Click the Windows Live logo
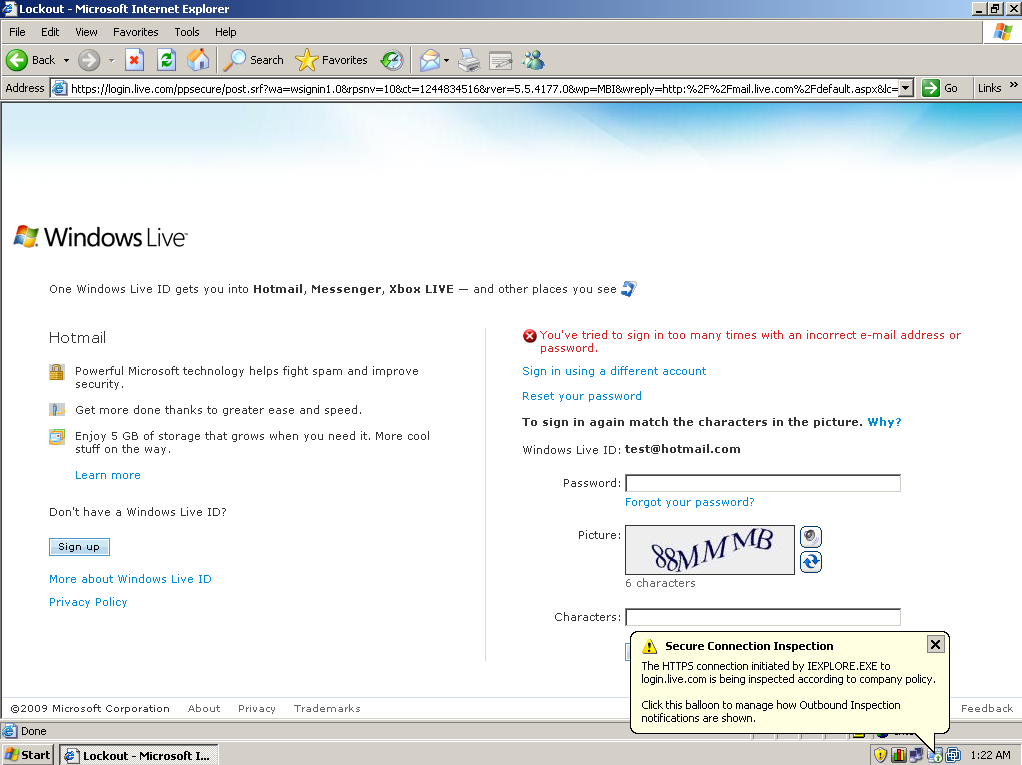The height and width of the screenshot is (765, 1022). pos(100,237)
